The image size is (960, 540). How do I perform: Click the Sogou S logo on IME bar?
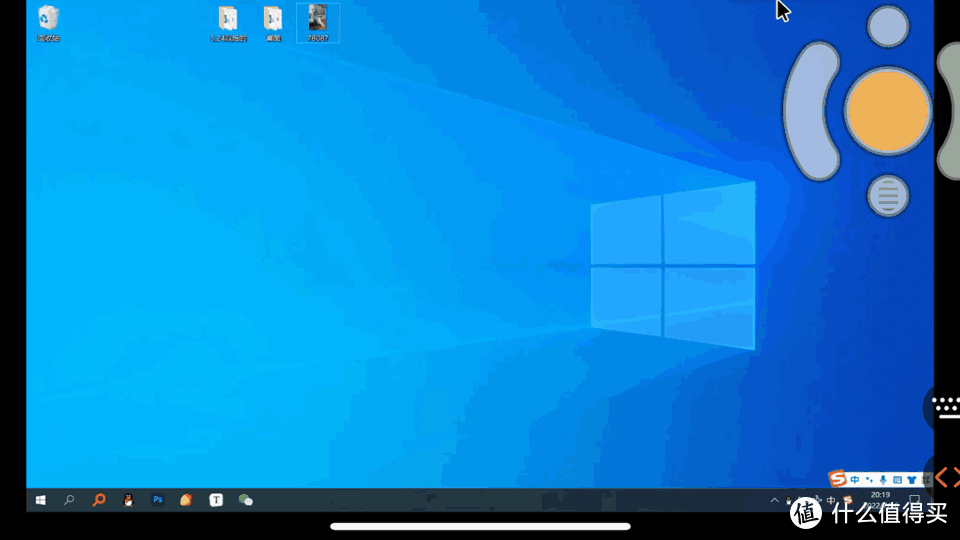click(837, 478)
